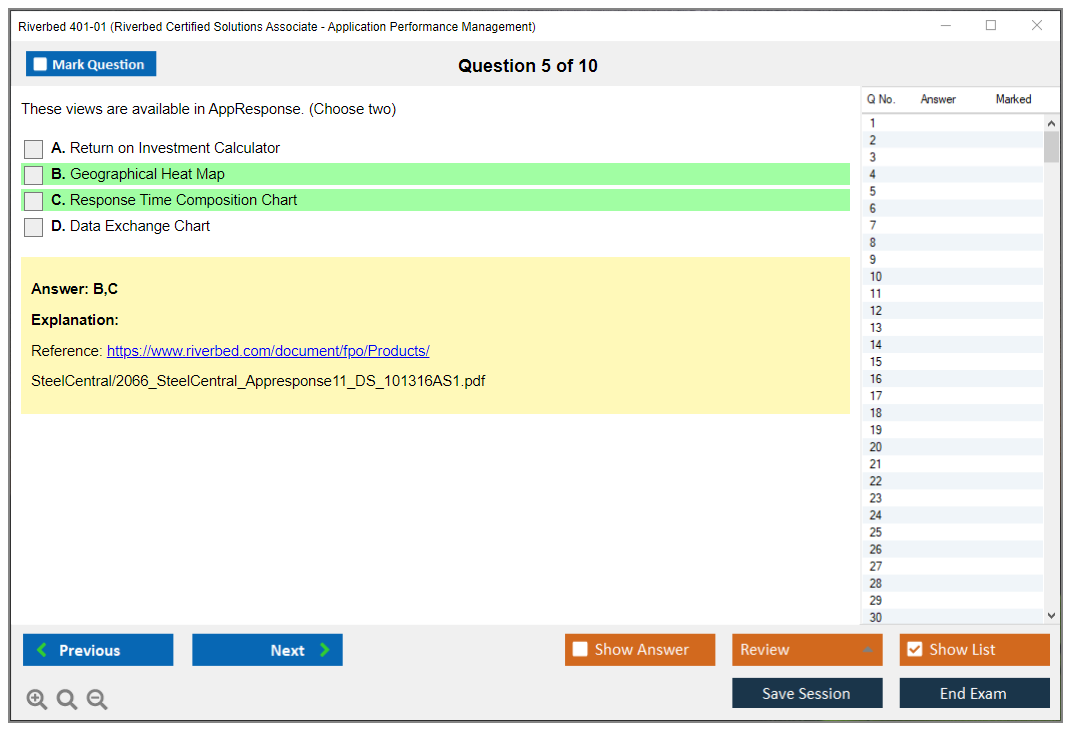Click the zoom in magnifier icon
Screen dimensions: 1075x735
tap(37, 699)
